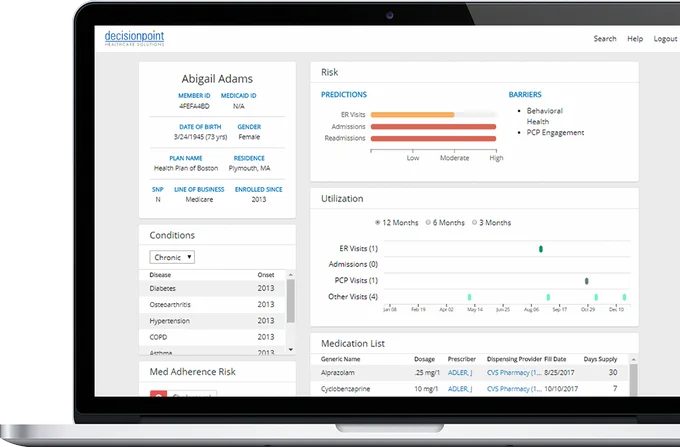Click the Readmissions red risk bar
This screenshot has width=680, height=447.
433,138
